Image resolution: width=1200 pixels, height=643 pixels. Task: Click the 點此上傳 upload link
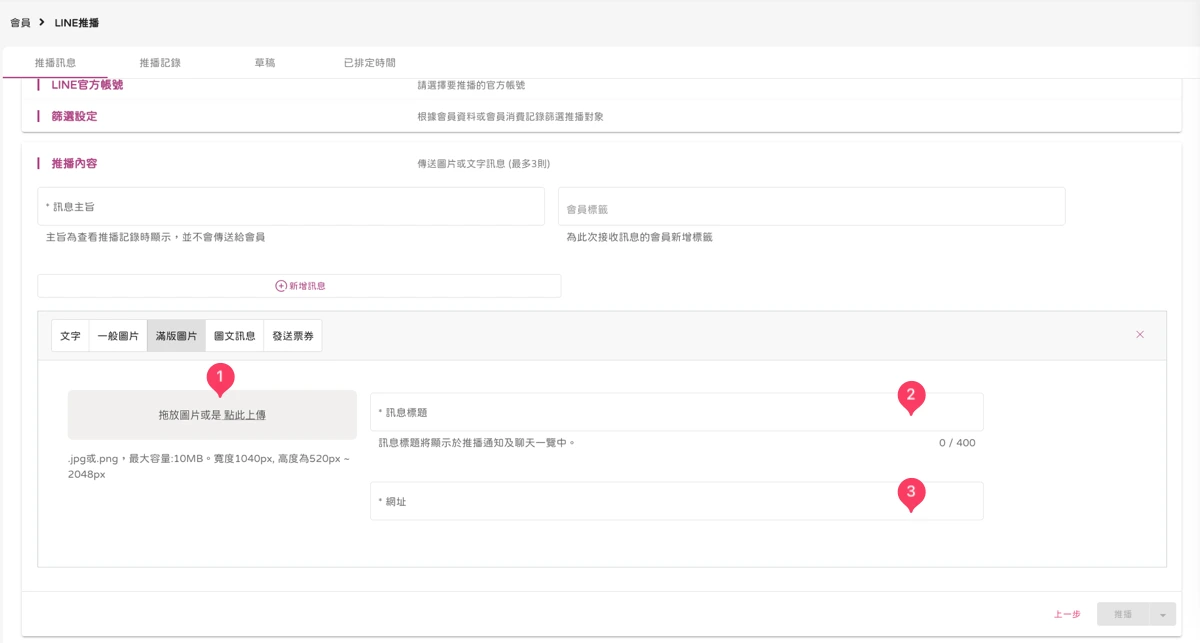pyautogui.click(x=245, y=415)
